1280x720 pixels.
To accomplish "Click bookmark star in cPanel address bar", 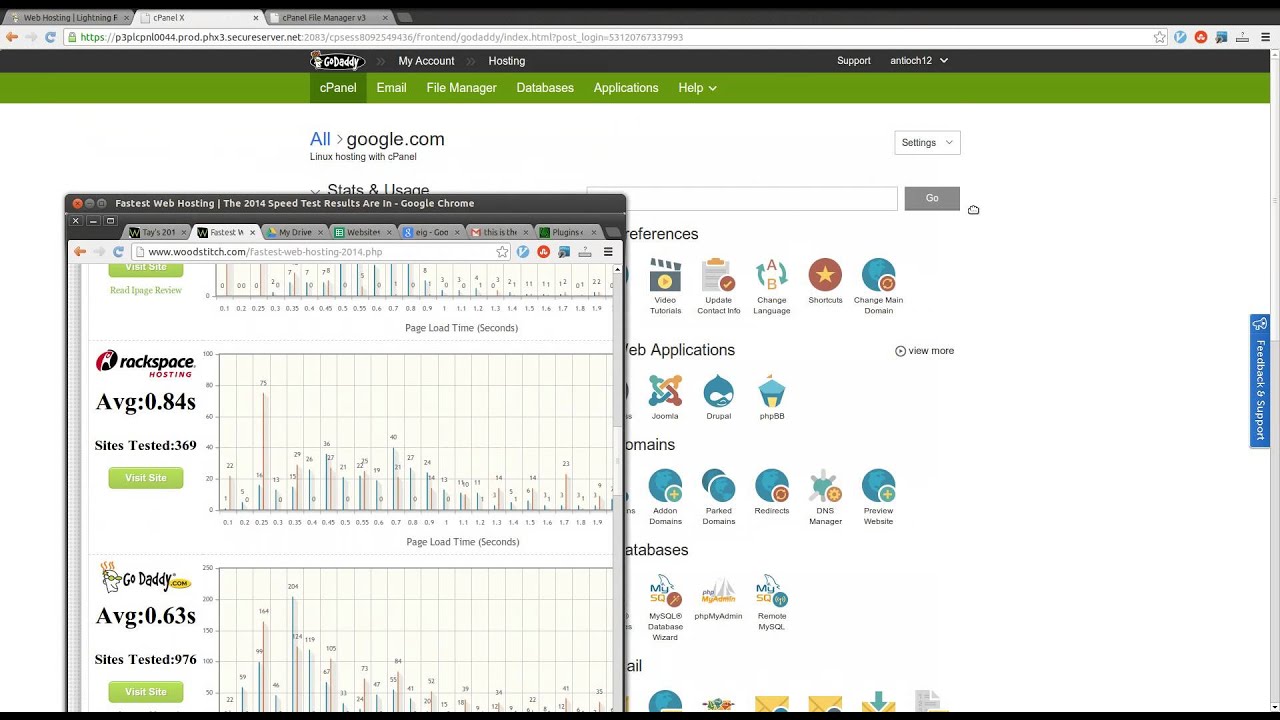I will coord(1160,37).
